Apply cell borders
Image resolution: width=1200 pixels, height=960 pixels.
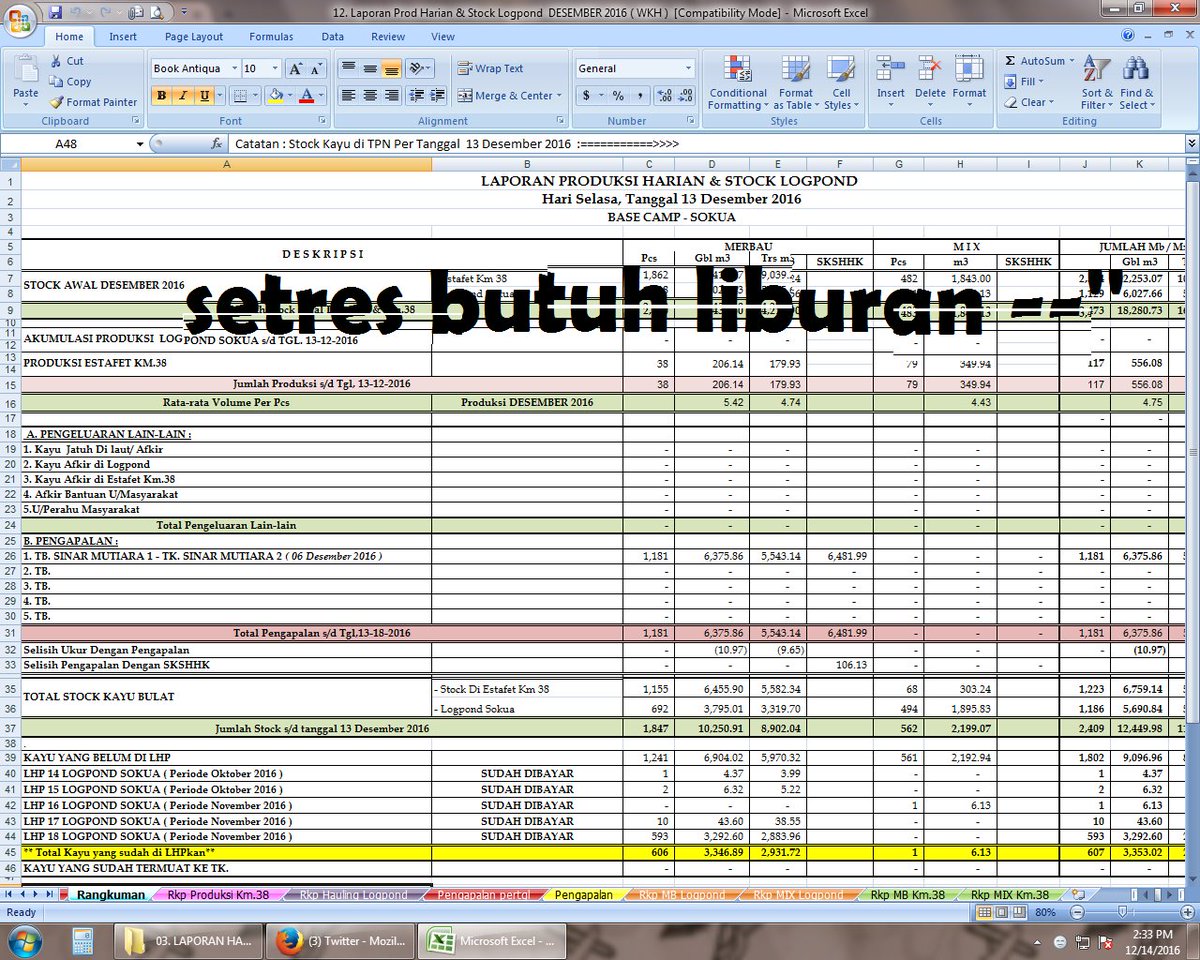pyautogui.click(x=238, y=96)
